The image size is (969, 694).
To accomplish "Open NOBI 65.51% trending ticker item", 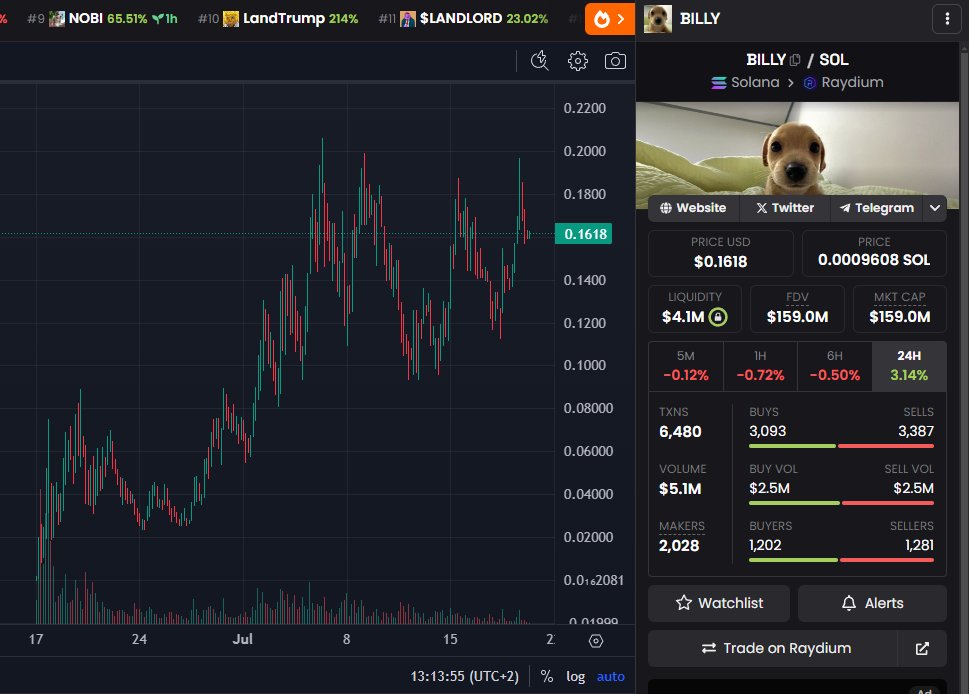I will coord(103,19).
